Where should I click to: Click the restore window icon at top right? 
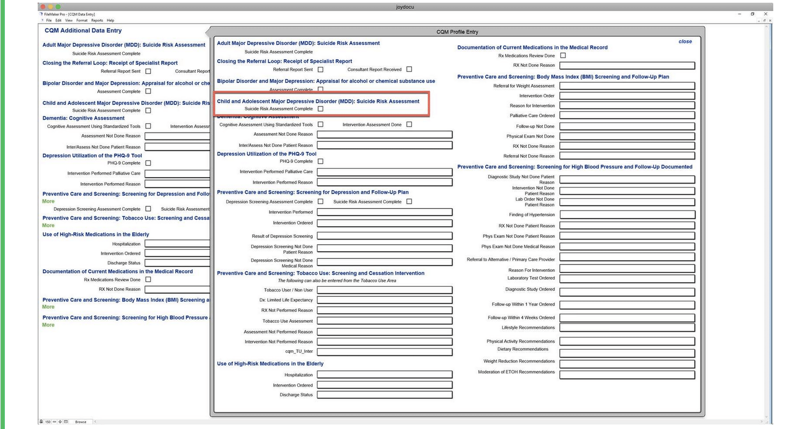[753, 14]
